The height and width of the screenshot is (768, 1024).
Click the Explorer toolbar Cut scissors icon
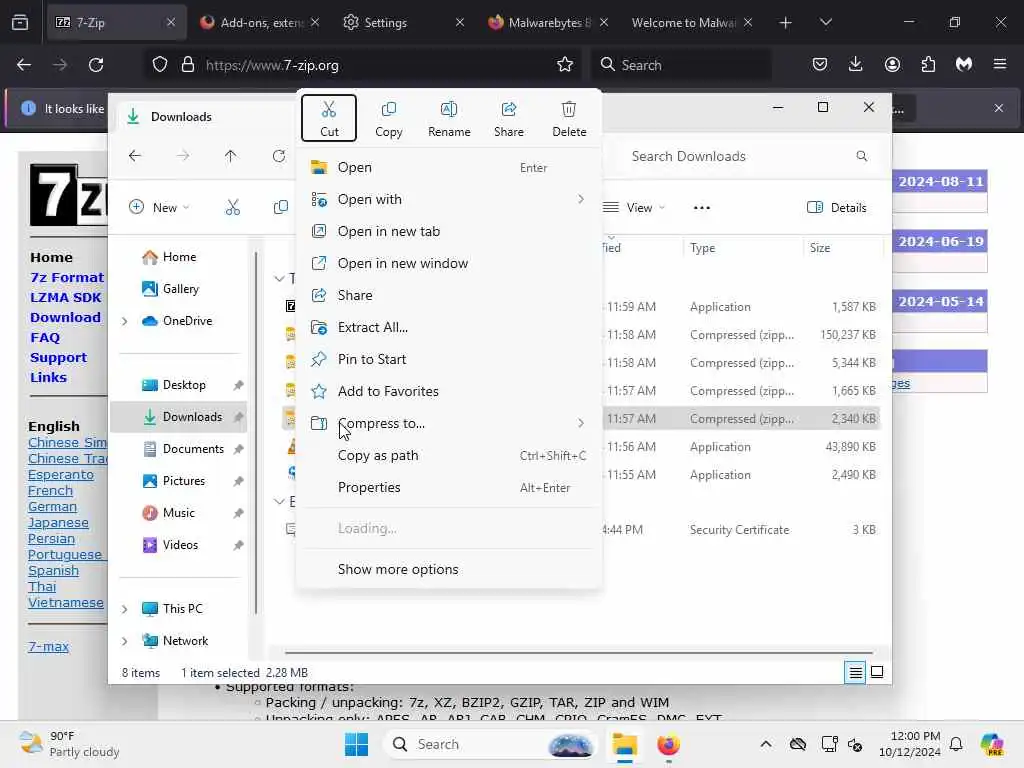(232, 208)
